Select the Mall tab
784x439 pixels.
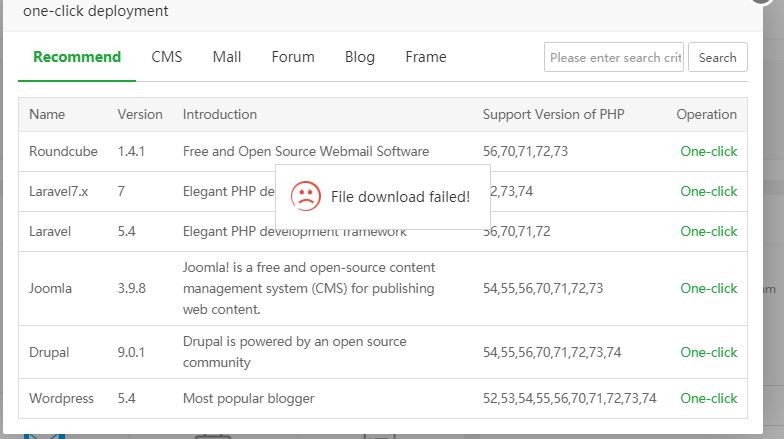[227, 57]
